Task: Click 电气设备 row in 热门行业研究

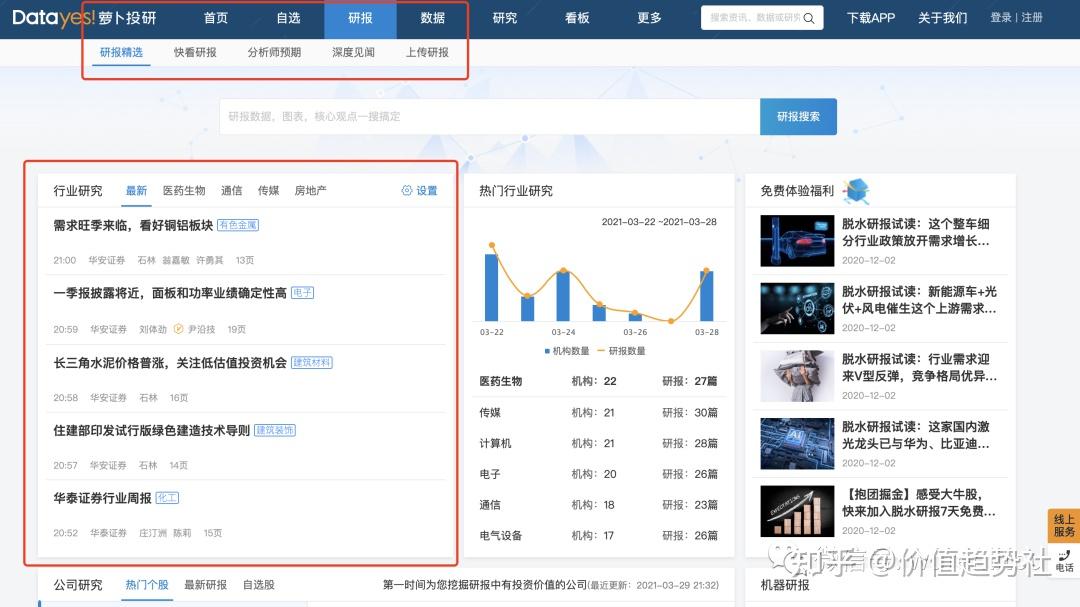Action: [x=598, y=535]
